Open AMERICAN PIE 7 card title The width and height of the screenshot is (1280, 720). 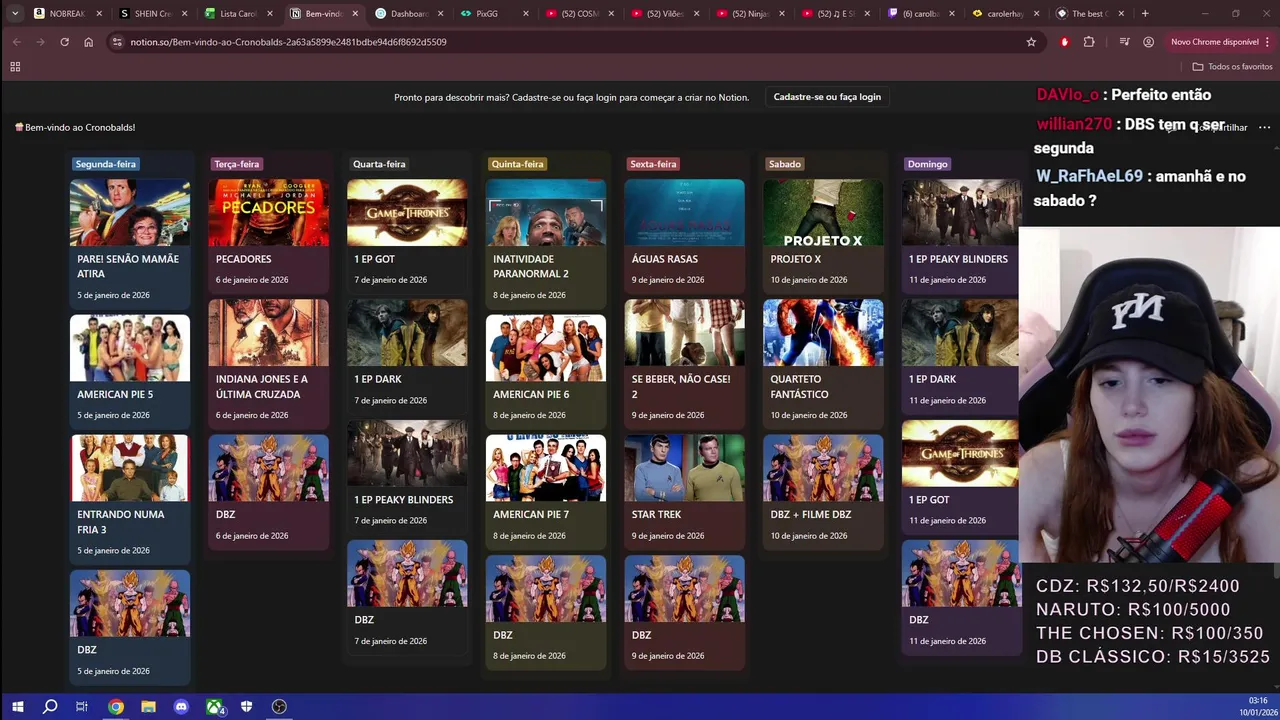point(531,514)
